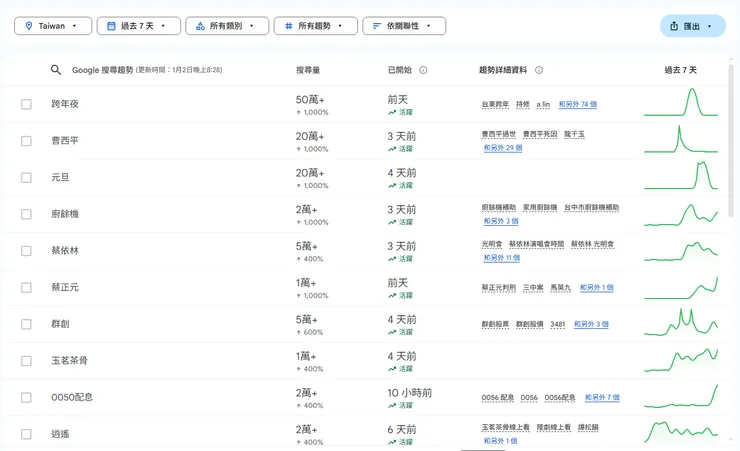Click the 家用廚餘機 related query
The image size is (740, 451).
point(540,208)
